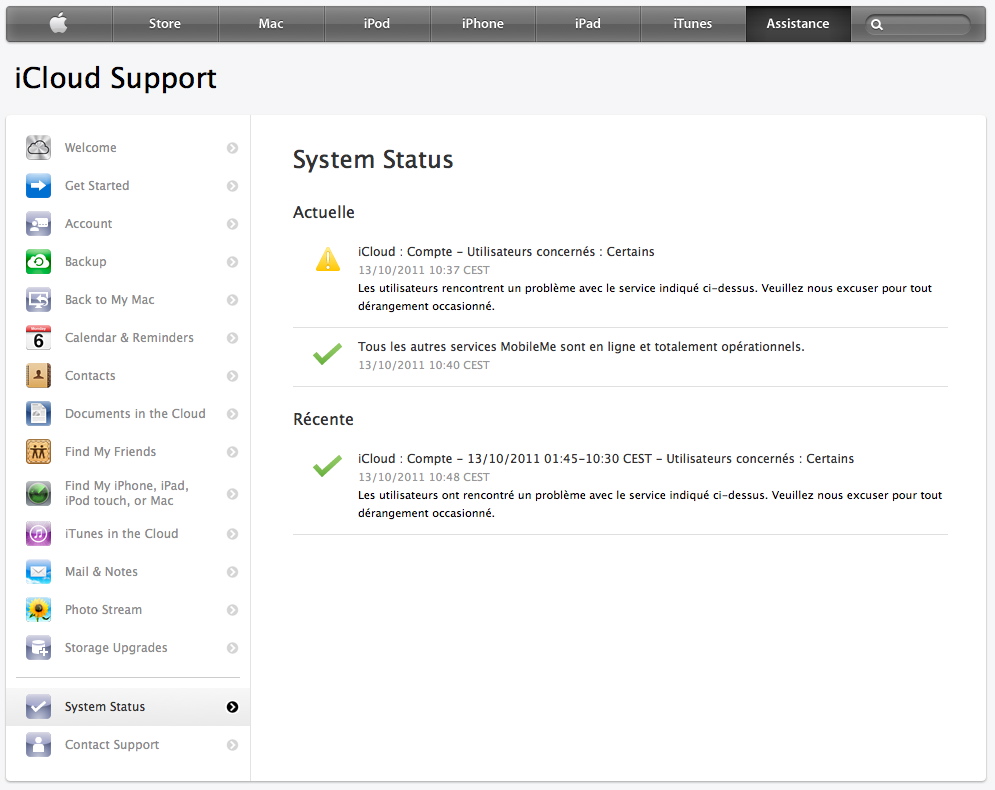Click the green checkmark beside MobileMe services status
Viewport: 995px width, 790px height.
pos(327,353)
